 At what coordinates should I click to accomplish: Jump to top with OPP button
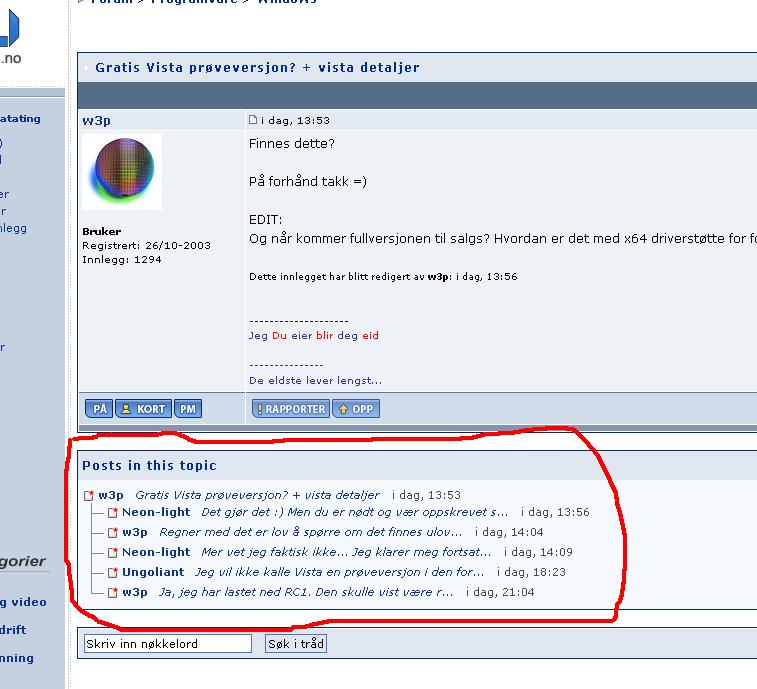(356, 409)
